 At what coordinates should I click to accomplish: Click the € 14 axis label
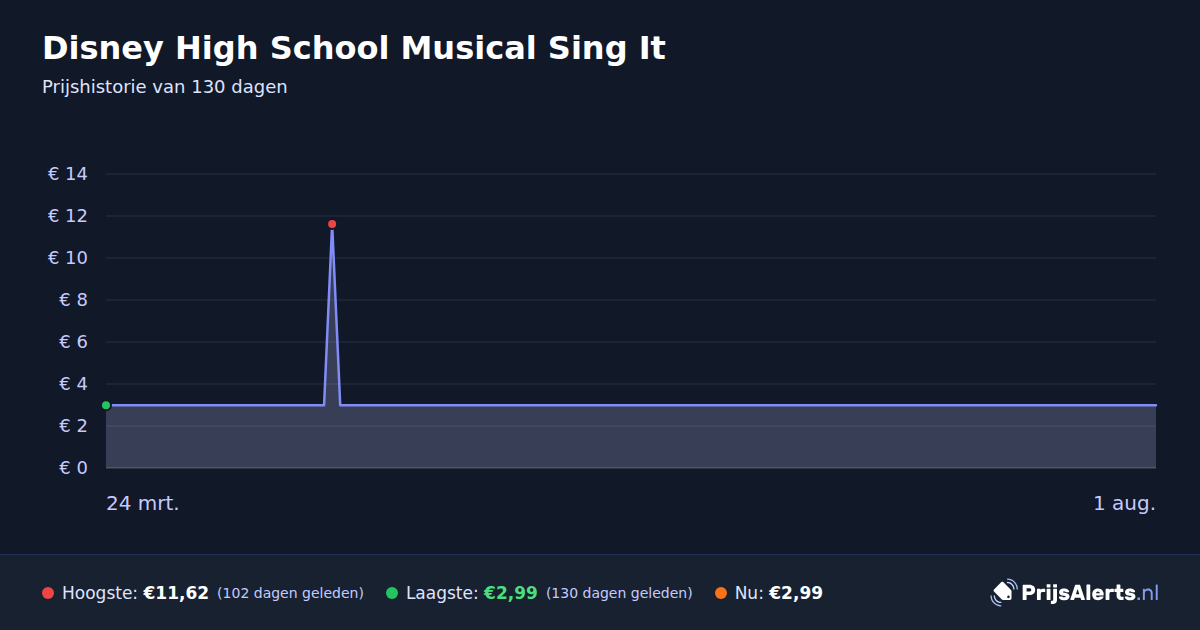click(68, 174)
